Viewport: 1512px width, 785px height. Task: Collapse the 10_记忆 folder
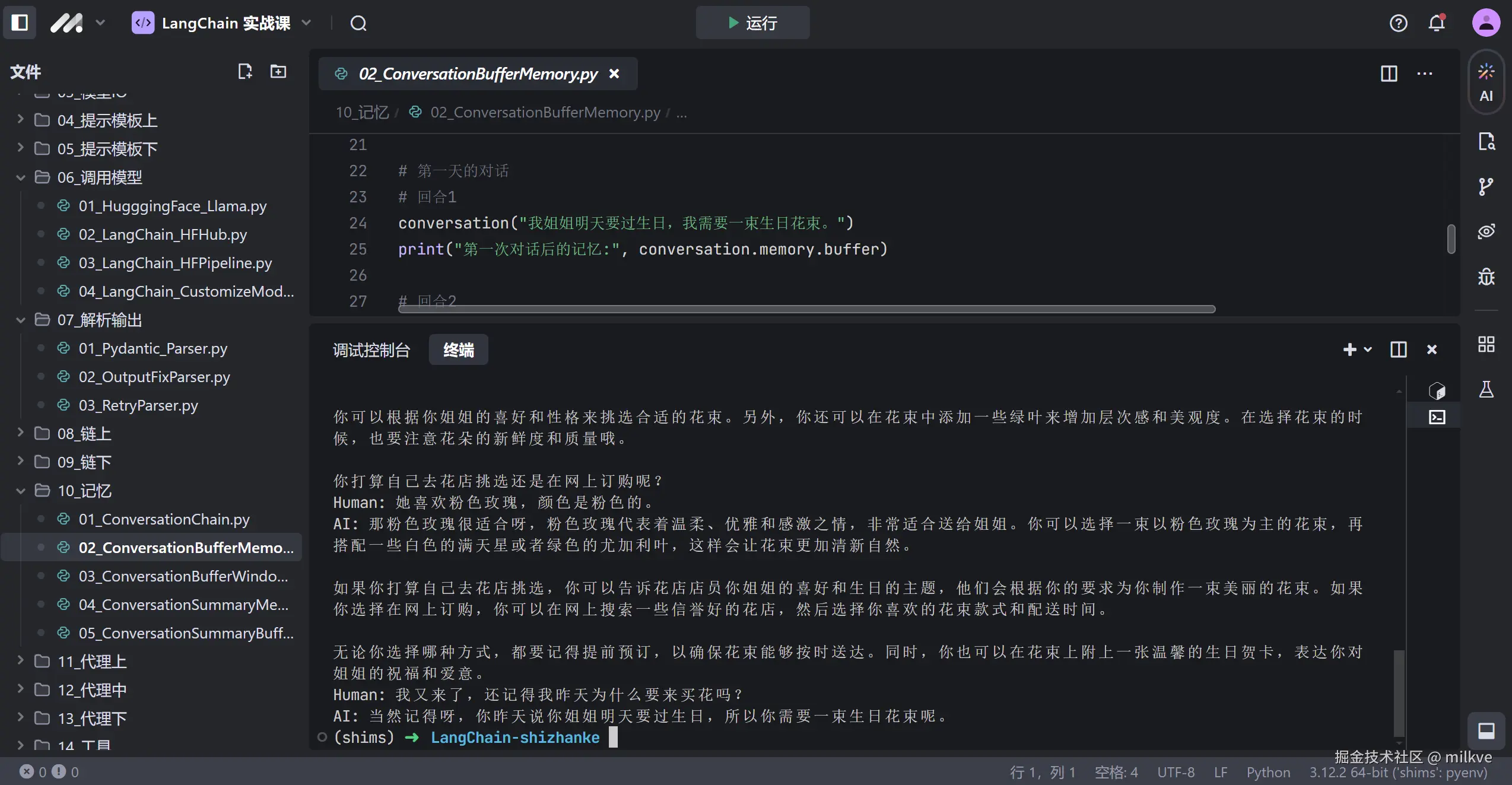[20, 491]
